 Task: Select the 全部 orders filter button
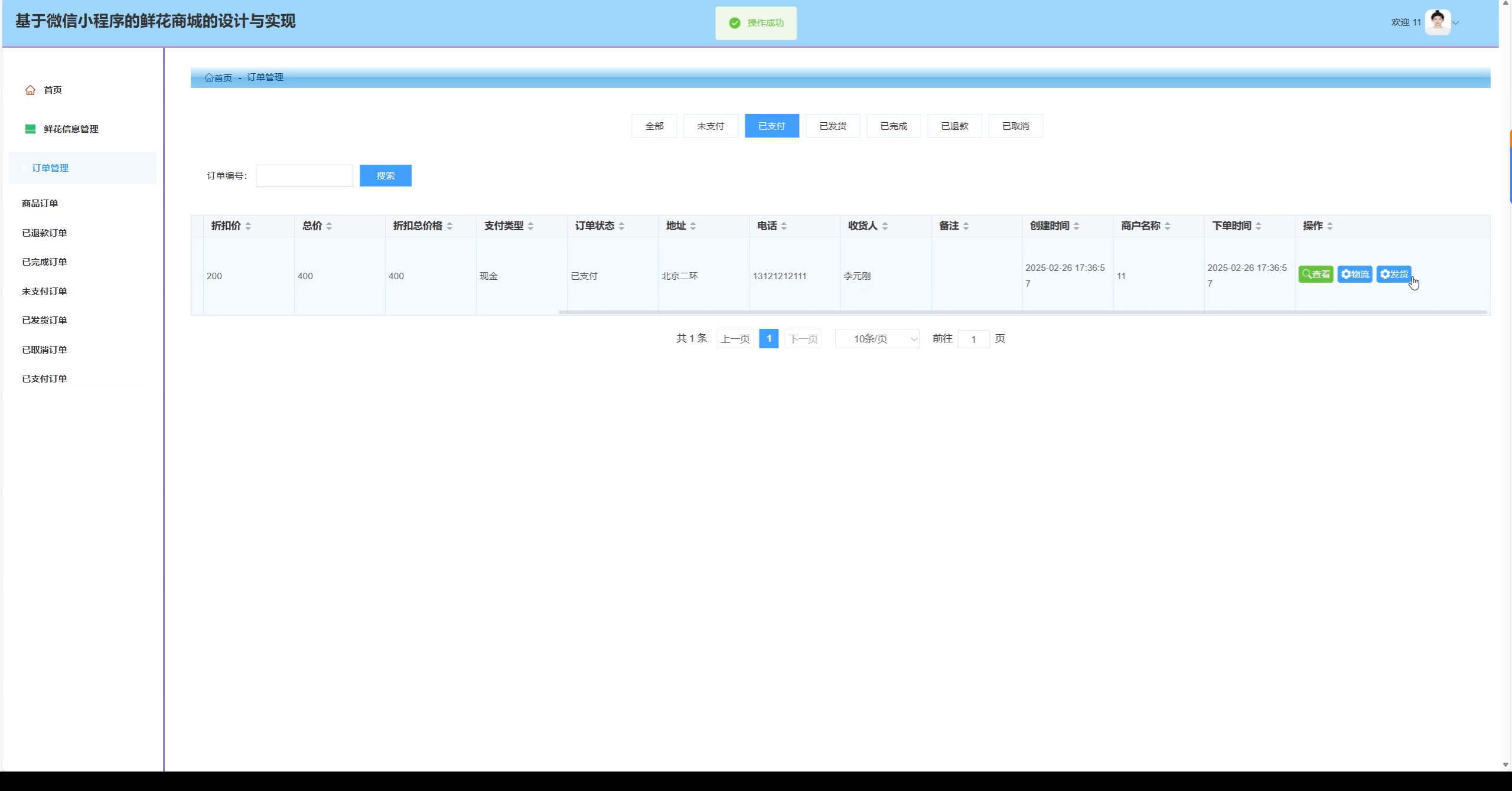654,126
